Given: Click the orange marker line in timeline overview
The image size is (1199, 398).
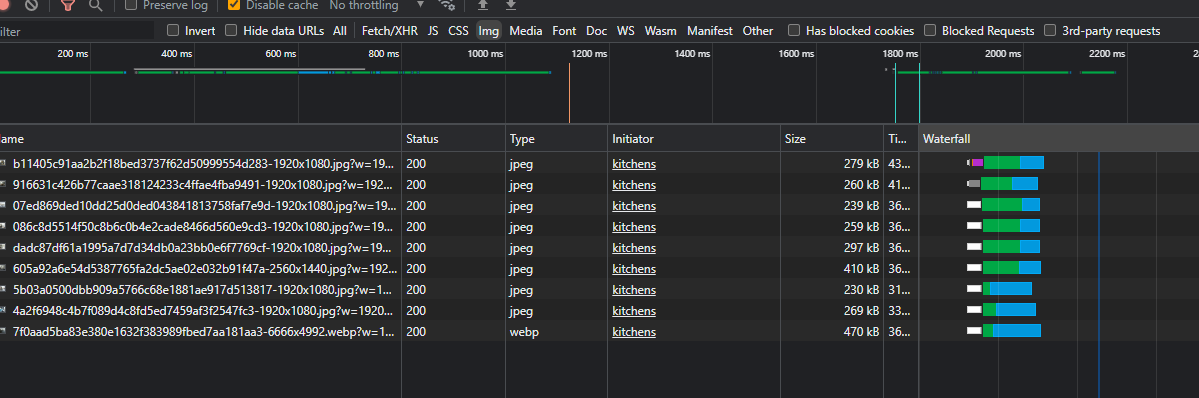Looking at the screenshot, I should (570, 93).
